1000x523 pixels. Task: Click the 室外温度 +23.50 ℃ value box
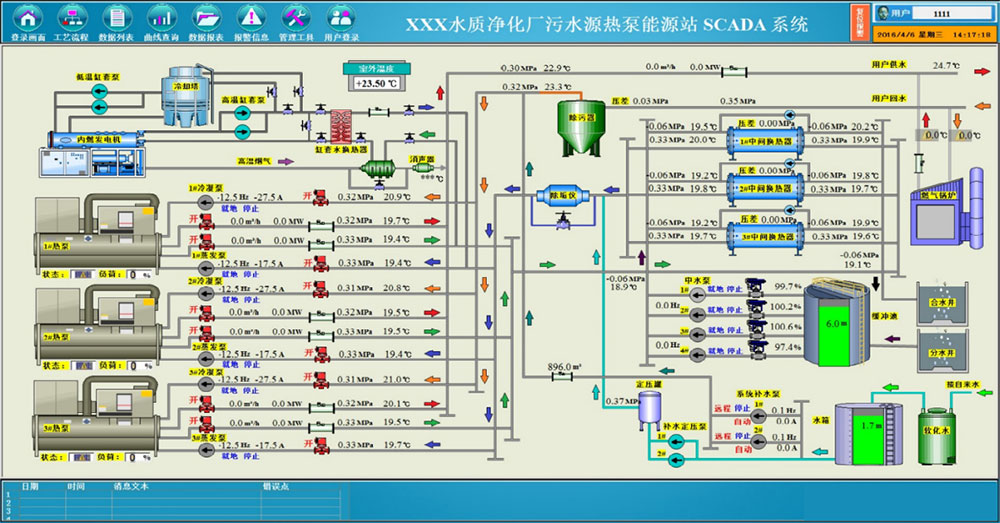click(377, 84)
